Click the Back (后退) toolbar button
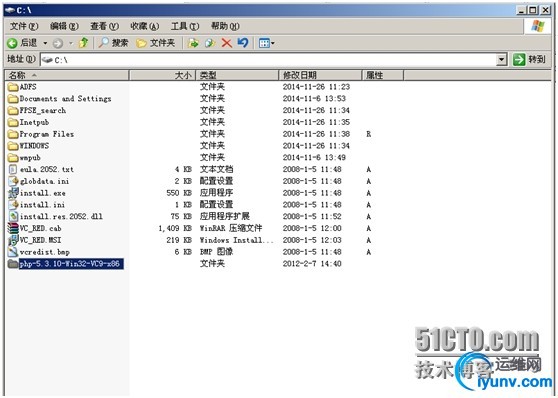 click(22, 43)
